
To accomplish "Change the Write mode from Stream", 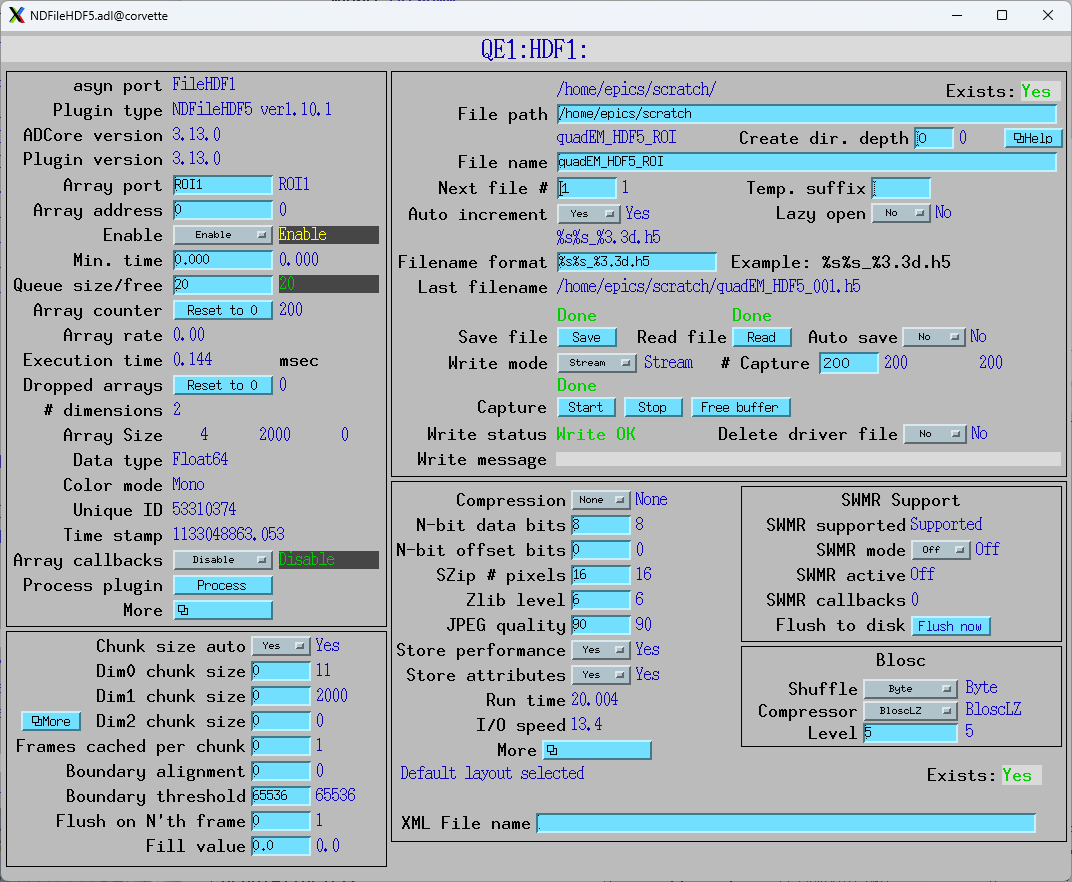I will coord(597,363).
